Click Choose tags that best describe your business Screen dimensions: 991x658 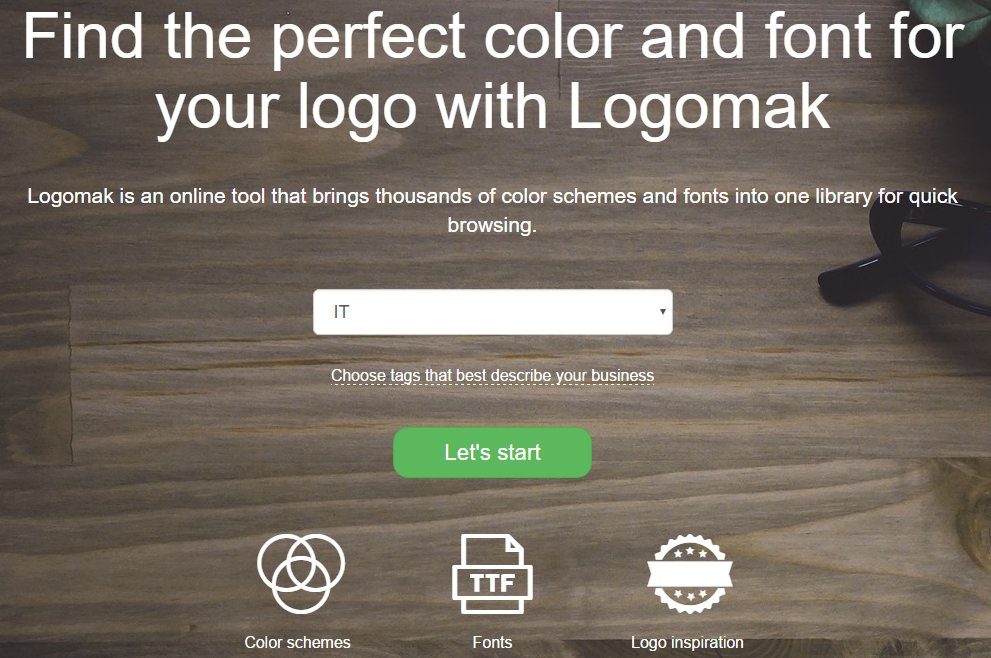point(492,375)
